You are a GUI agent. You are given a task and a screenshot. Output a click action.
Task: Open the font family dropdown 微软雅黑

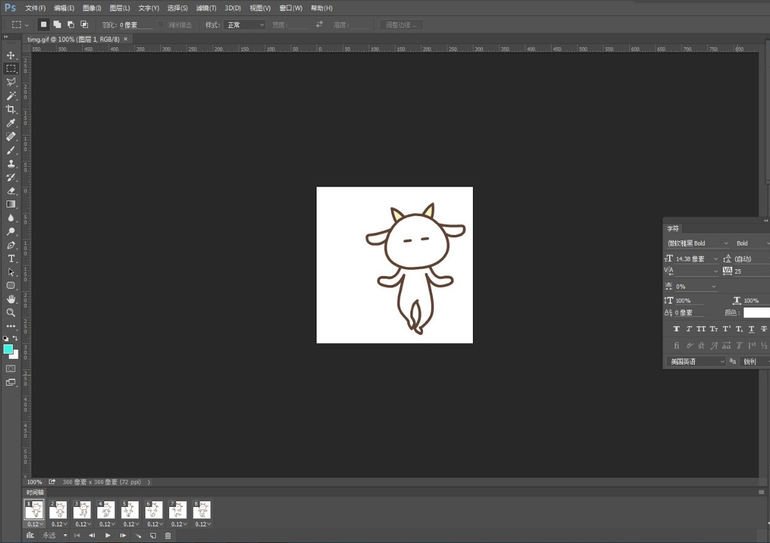pyautogui.click(x=697, y=243)
